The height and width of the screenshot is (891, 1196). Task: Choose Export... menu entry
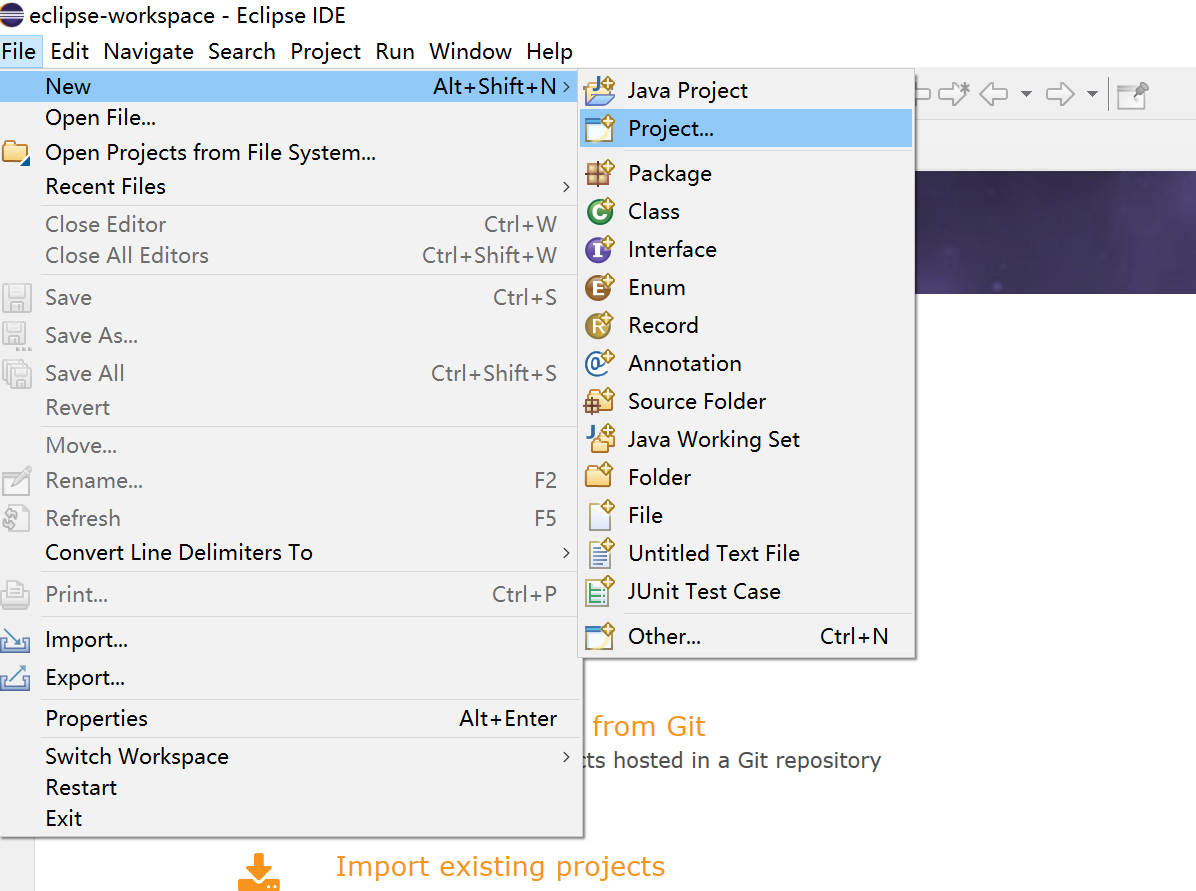pyautogui.click(x=290, y=677)
